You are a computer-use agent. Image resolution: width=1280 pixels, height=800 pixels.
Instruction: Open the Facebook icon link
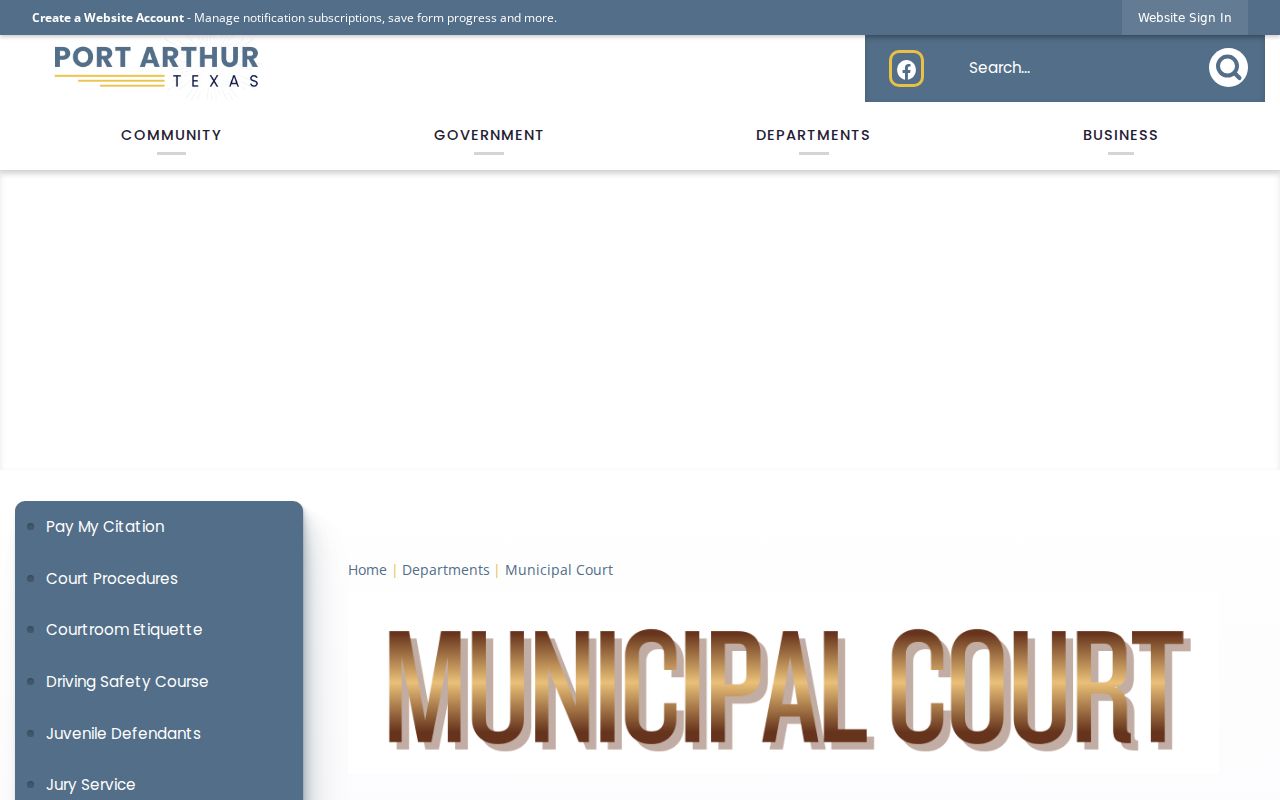[906, 69]
